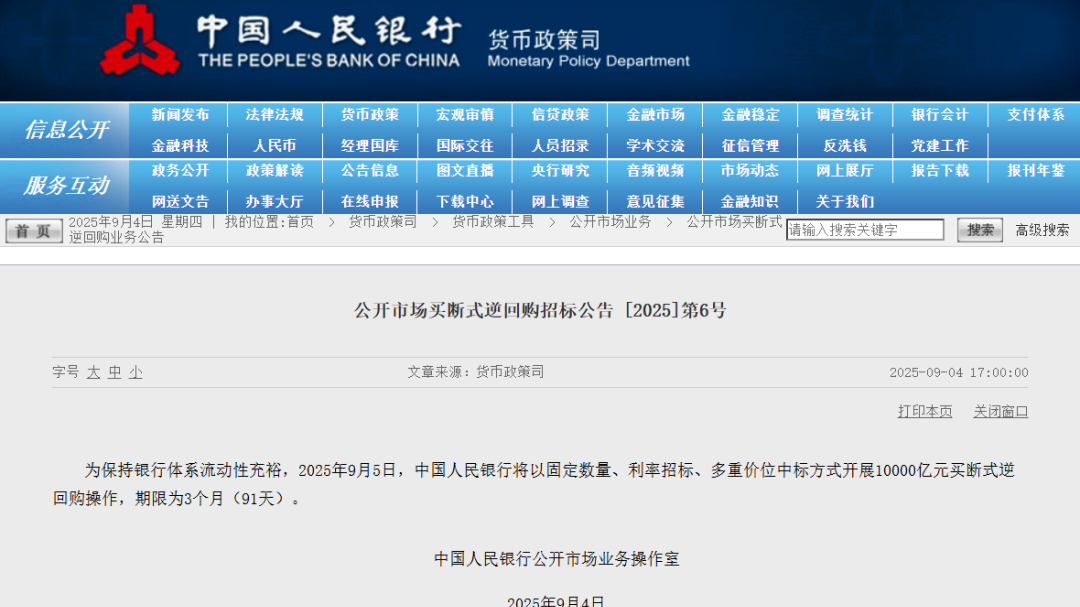Go to the 公告信息 section

click(370, 171)
